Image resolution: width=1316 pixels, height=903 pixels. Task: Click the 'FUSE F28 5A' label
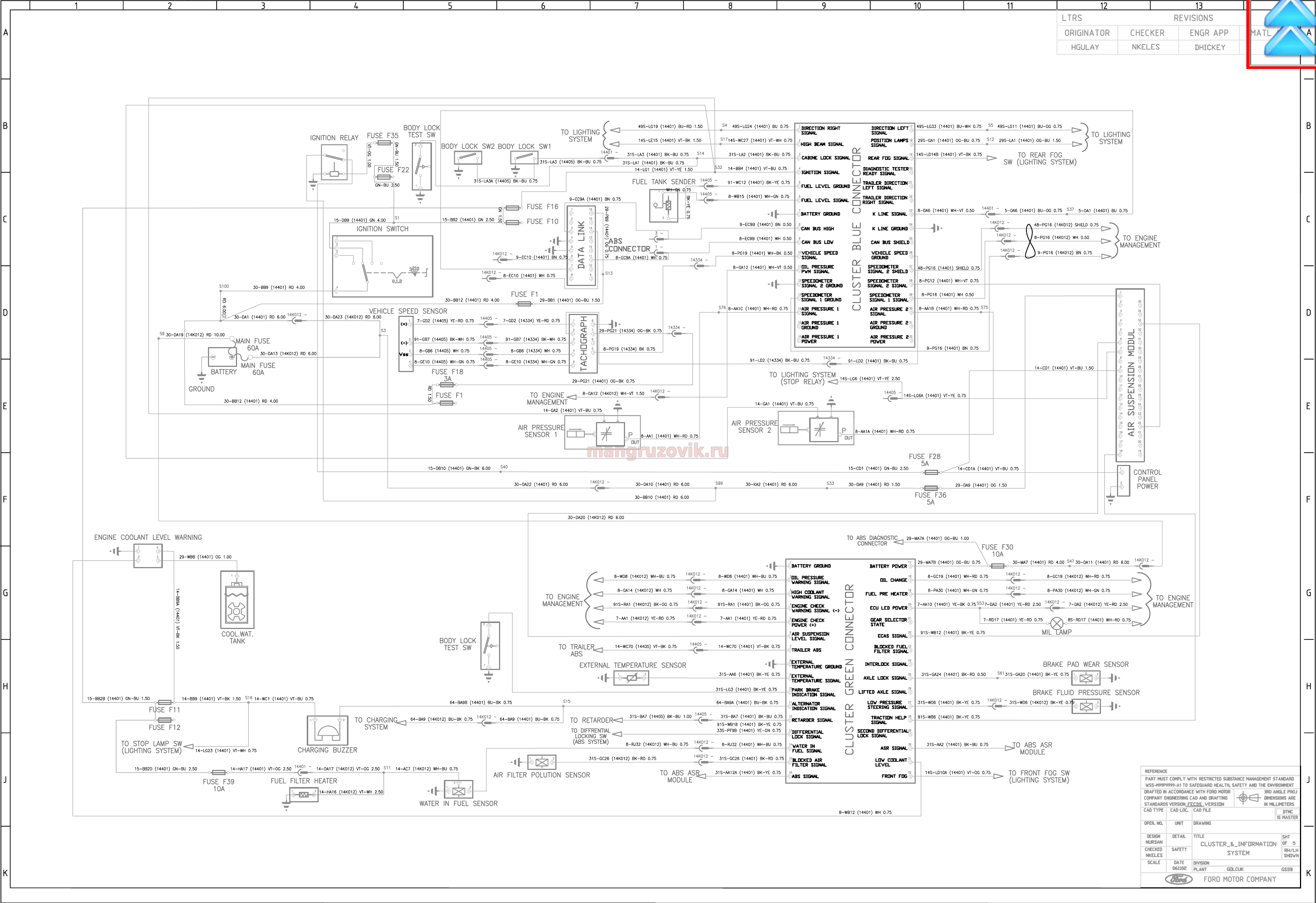tap(925, 459)
